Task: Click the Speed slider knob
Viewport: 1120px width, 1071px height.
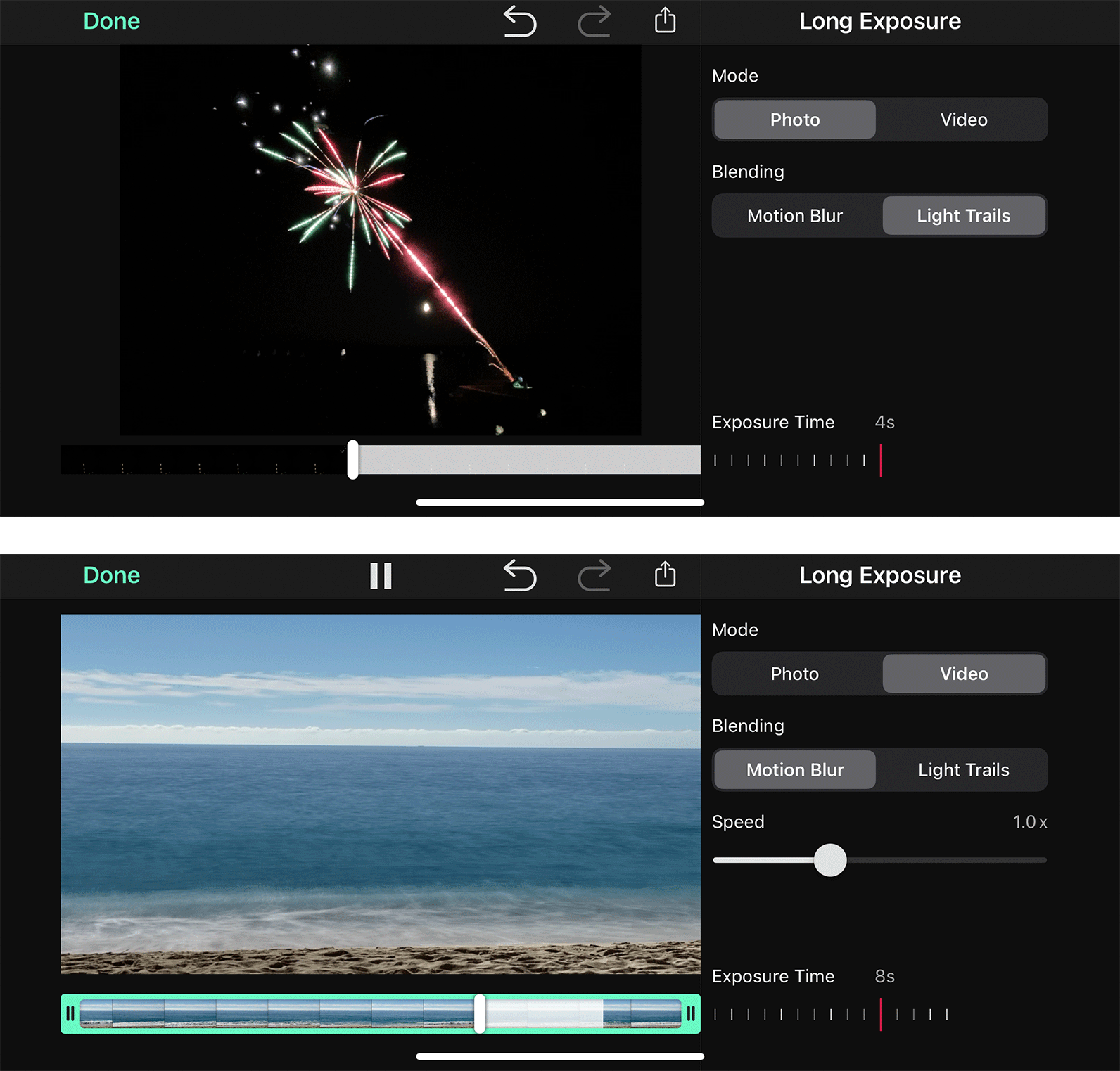Action: point(830,860)
